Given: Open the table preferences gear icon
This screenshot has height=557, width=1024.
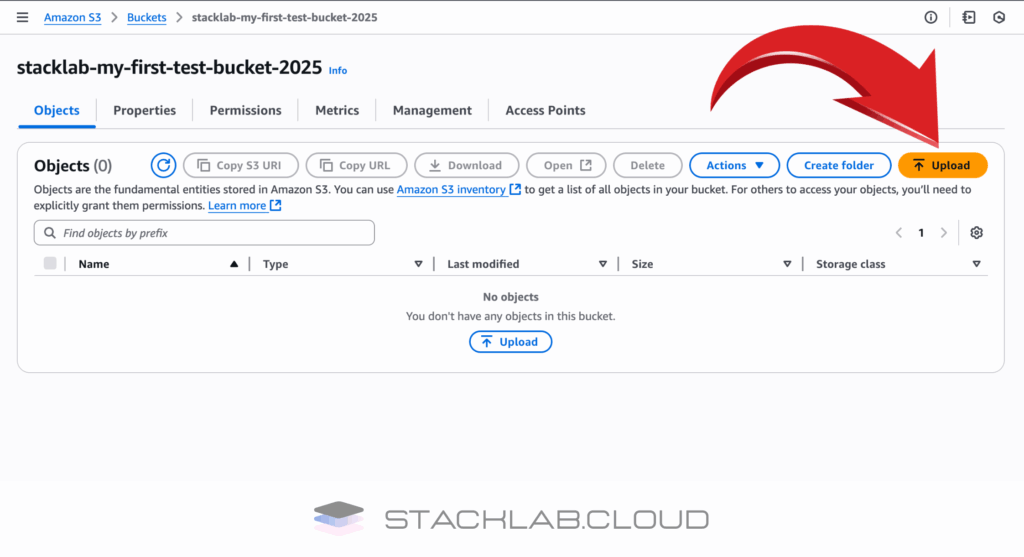Looking at the screenshot, I should tap(976, 233).
